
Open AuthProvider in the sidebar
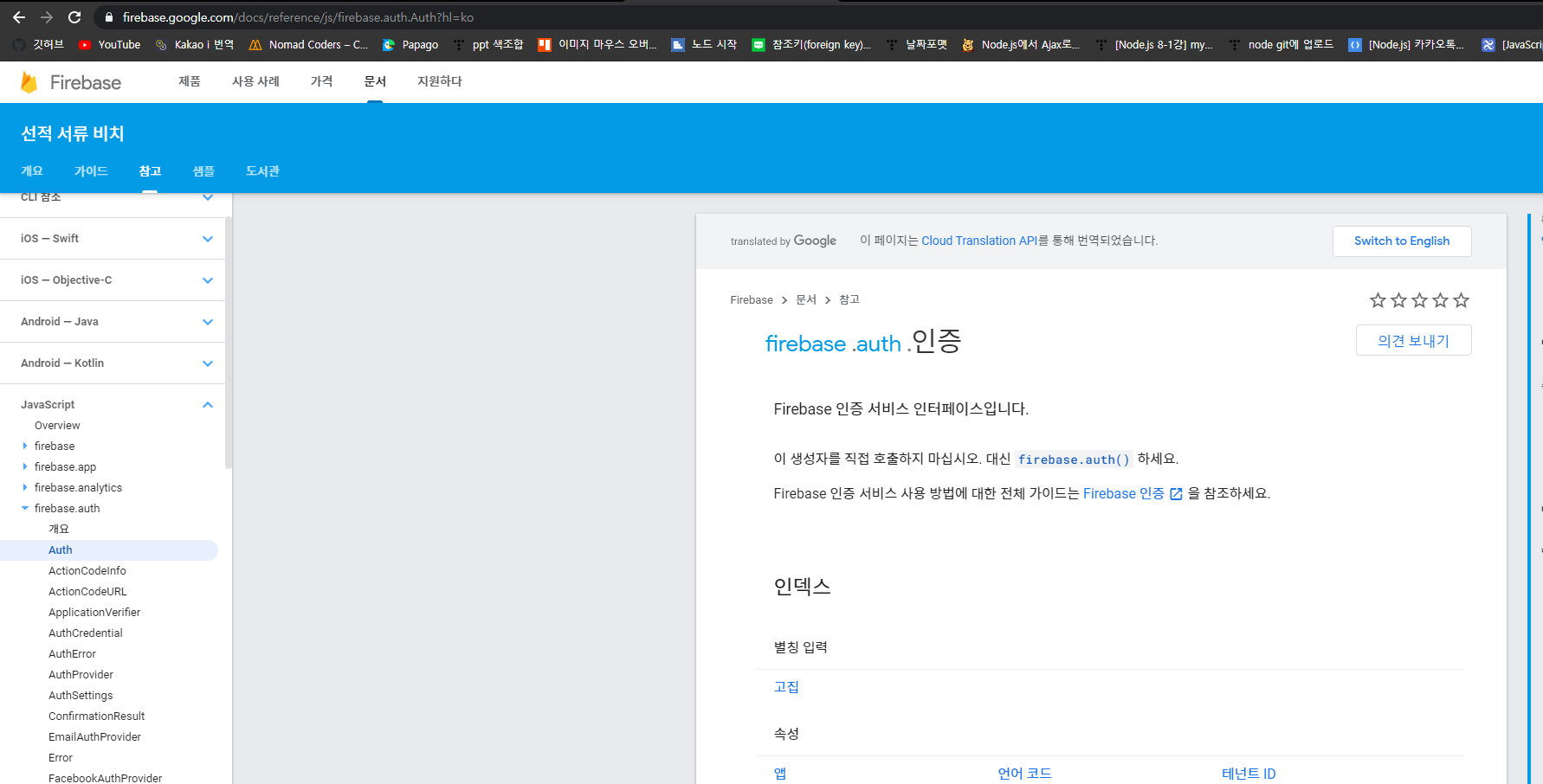(81, 675)
